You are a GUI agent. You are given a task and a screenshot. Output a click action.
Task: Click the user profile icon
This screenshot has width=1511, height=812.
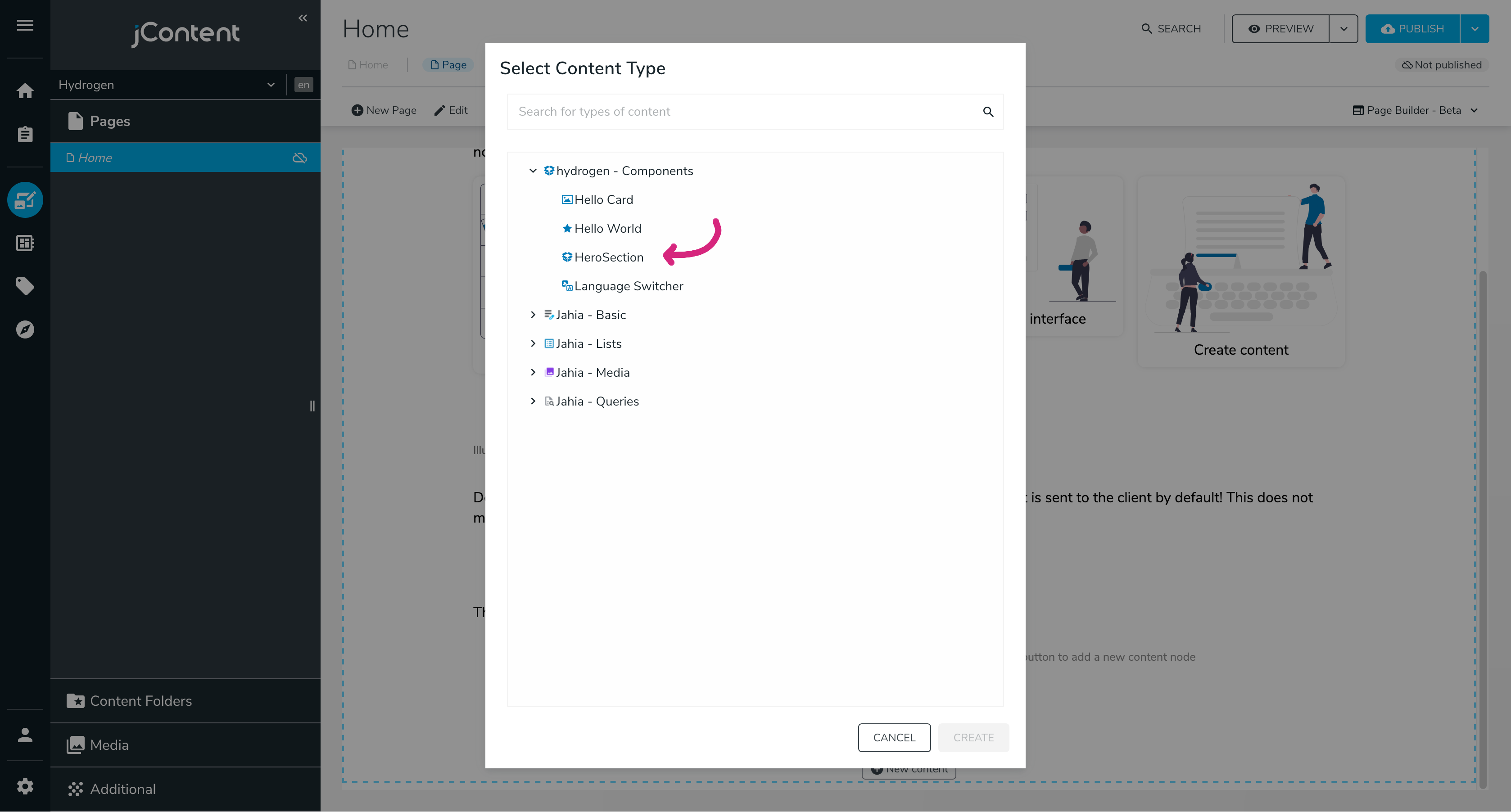[25, 735]
